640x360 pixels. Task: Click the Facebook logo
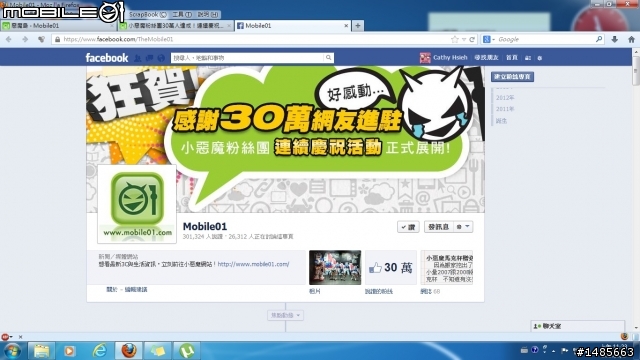point(107,58)
